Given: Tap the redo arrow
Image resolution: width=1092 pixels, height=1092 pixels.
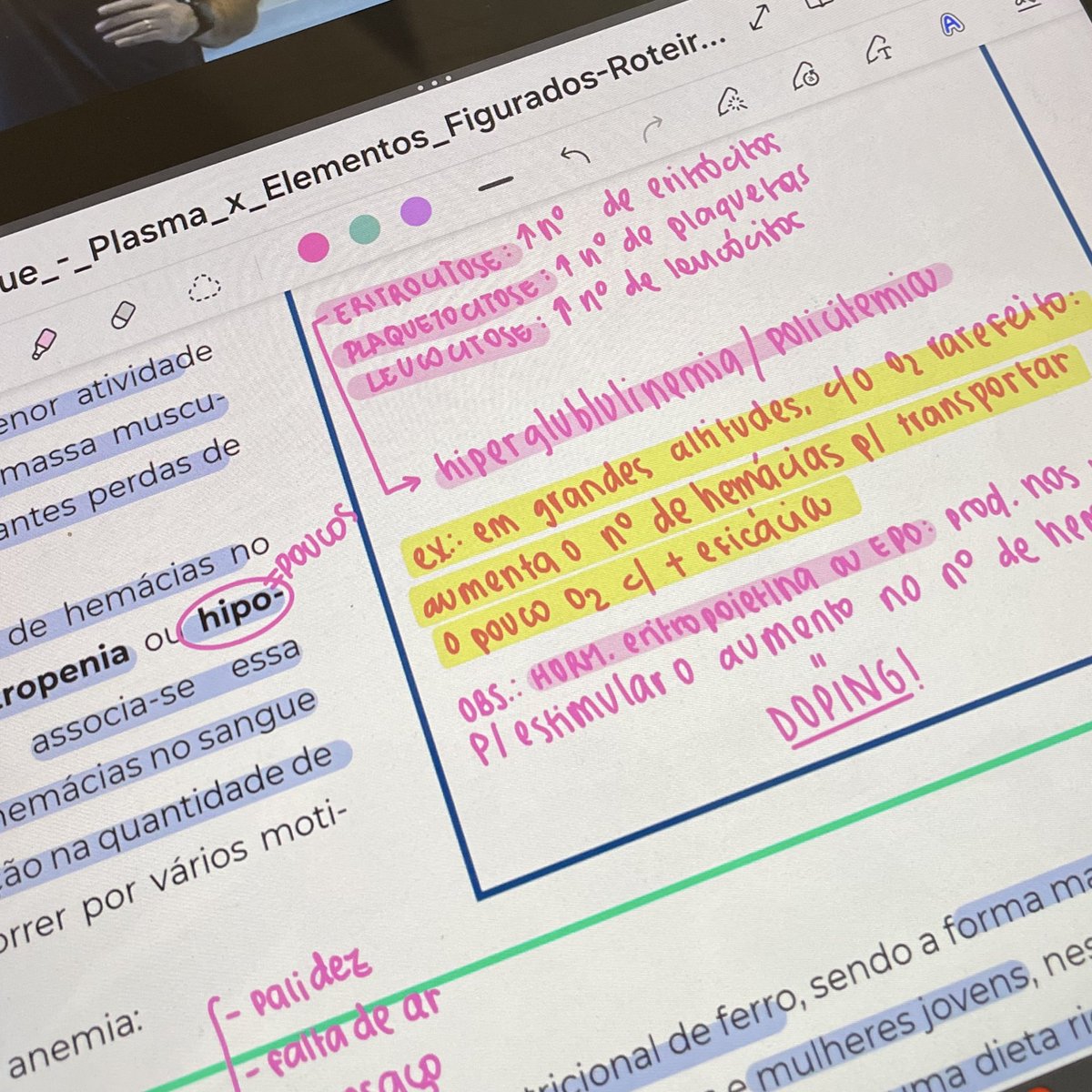Looking at the screenshot, I should tap(652, 126).
